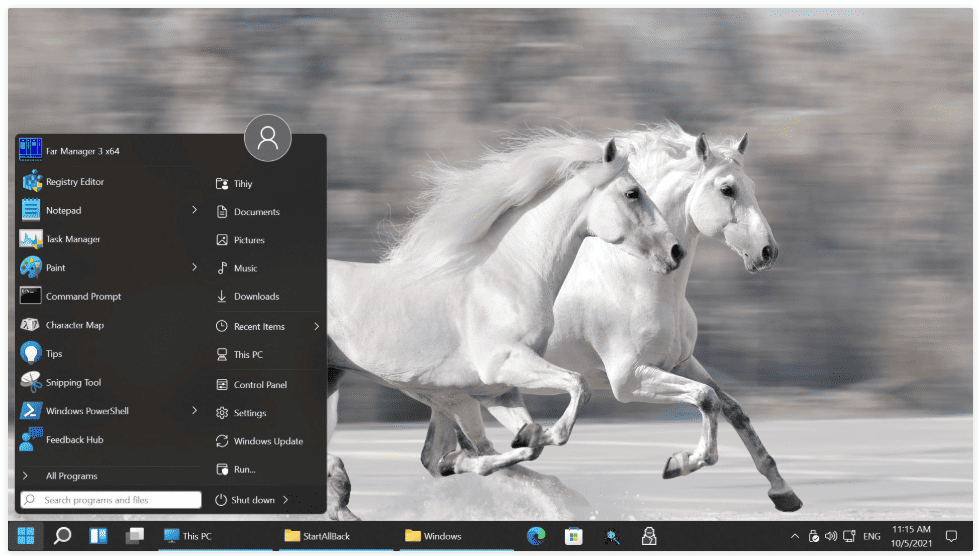Open Tips app icon
The width and height of the screenshot is (979, 556).
30,353
